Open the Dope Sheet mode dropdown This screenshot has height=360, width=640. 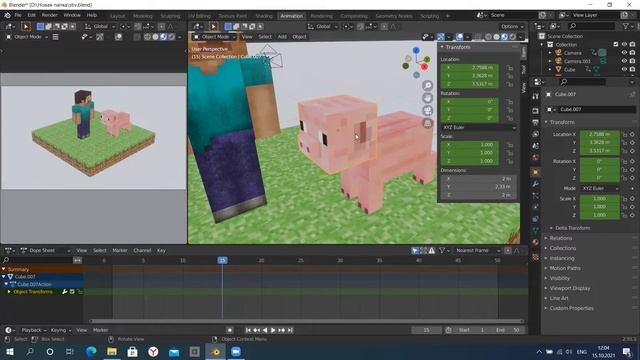[46, 251]
